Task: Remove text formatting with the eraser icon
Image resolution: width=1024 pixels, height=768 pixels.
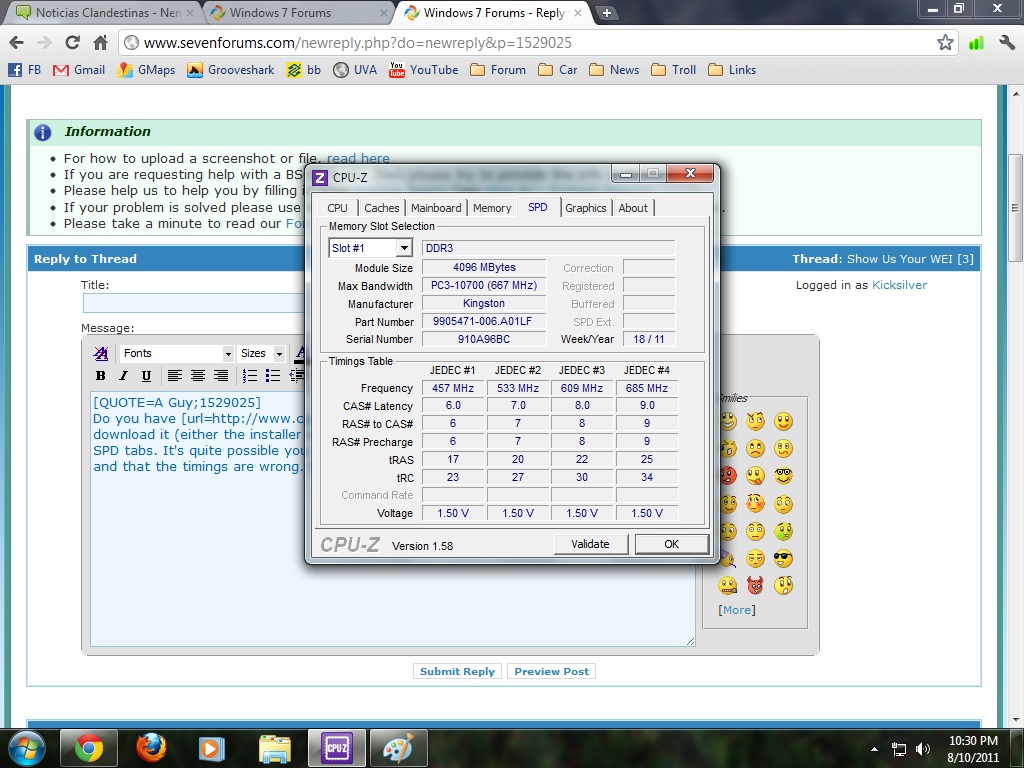Action: (101, 353)
